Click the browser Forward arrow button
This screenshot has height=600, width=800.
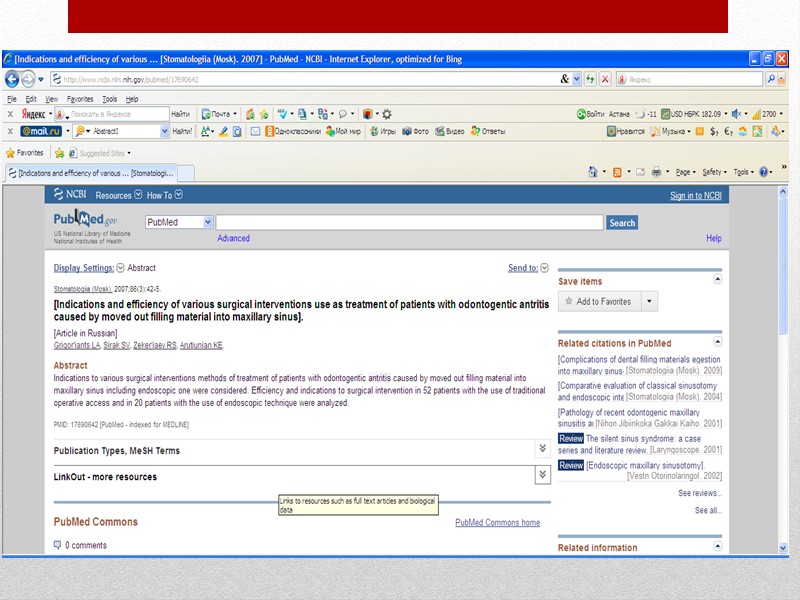click(29, 79)
